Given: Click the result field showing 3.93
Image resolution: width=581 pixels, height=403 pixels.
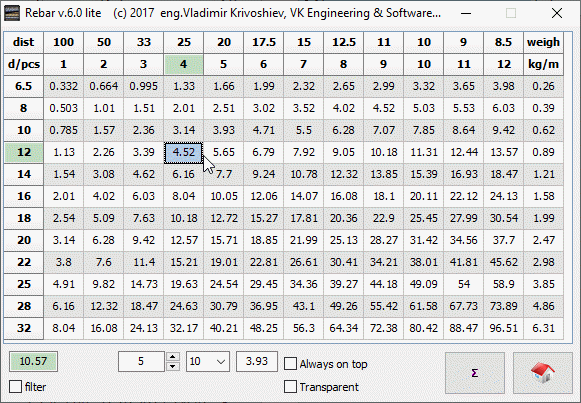Looking at the screenshot, I should coord(257,362).
